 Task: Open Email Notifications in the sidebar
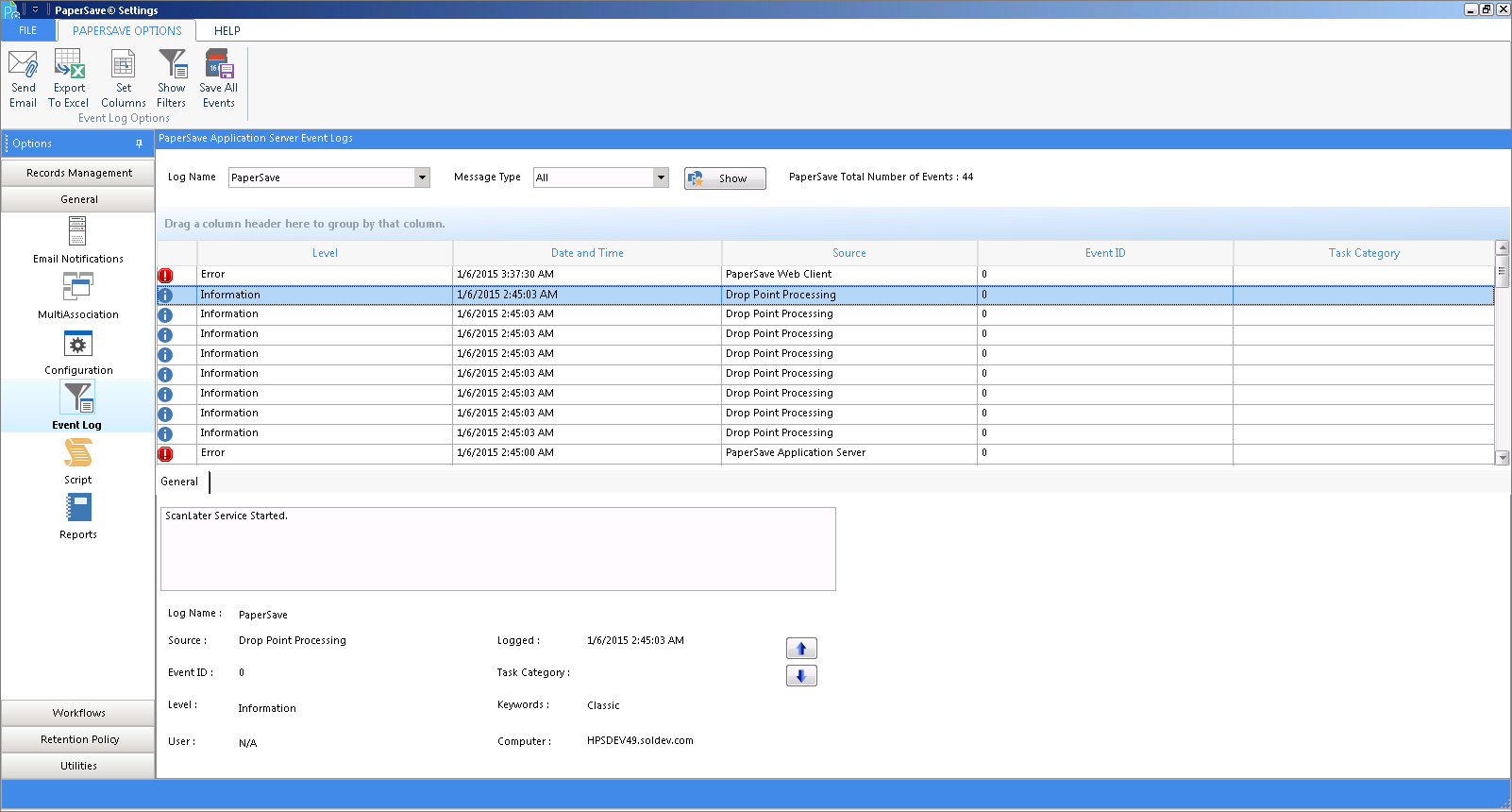click(x=77, y=240)
